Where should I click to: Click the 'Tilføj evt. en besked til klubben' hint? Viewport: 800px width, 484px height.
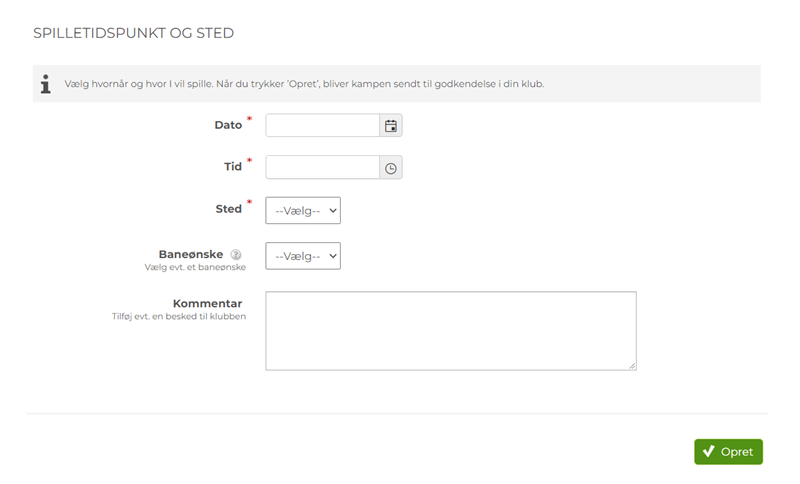pyautogui.click(x=179, y=317)
